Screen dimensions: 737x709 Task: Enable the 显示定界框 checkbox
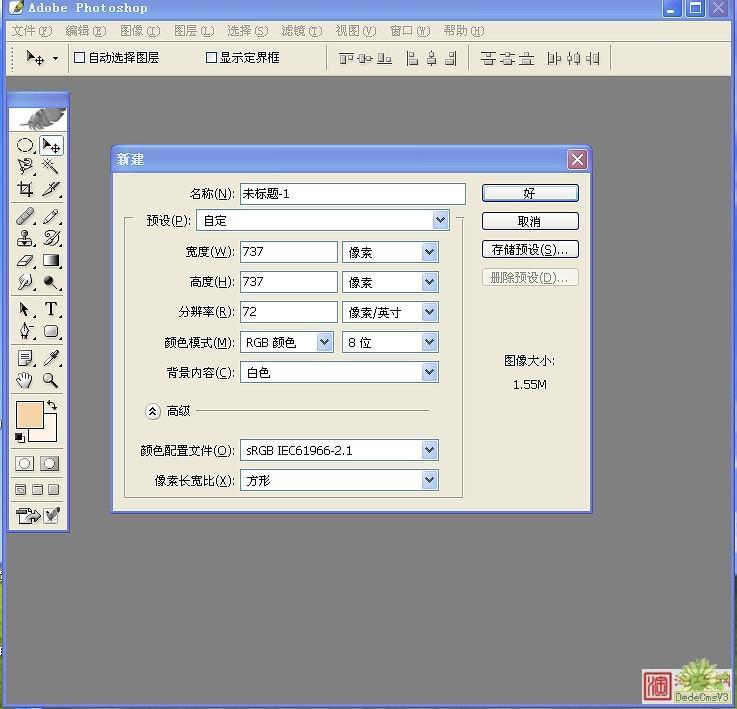click(x=212, y=58)
